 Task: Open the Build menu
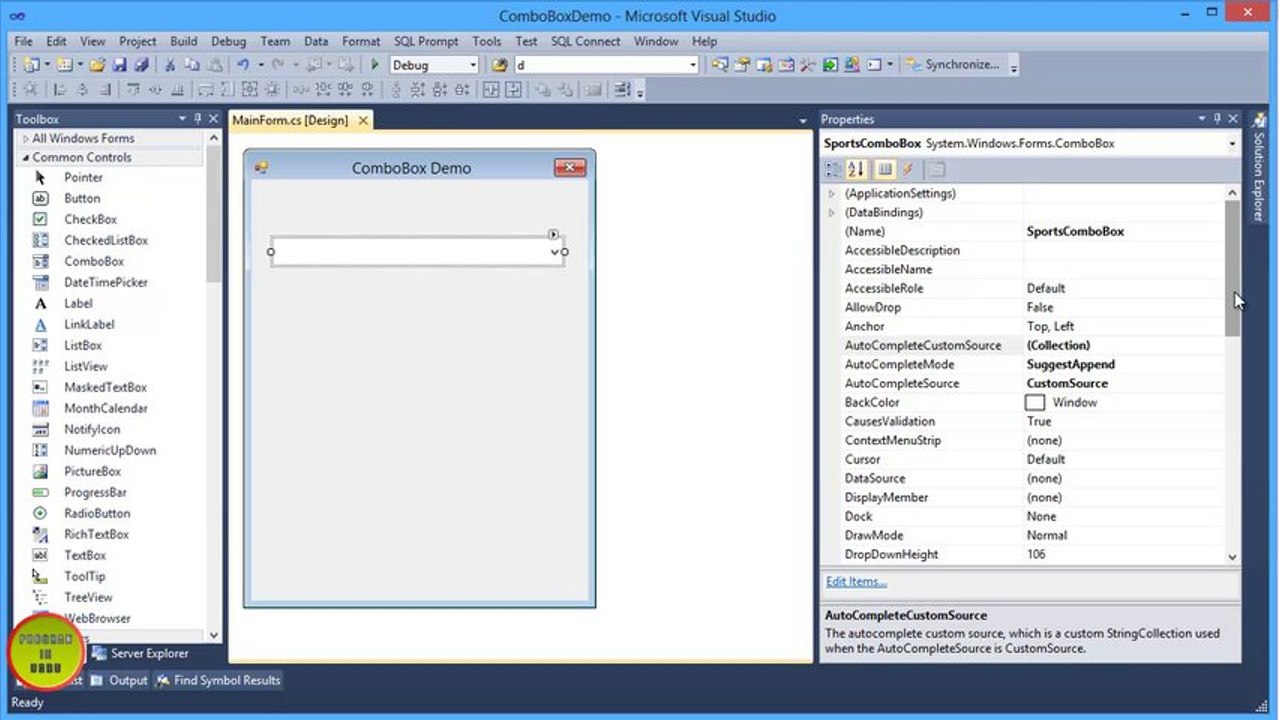tap(183, 41)
